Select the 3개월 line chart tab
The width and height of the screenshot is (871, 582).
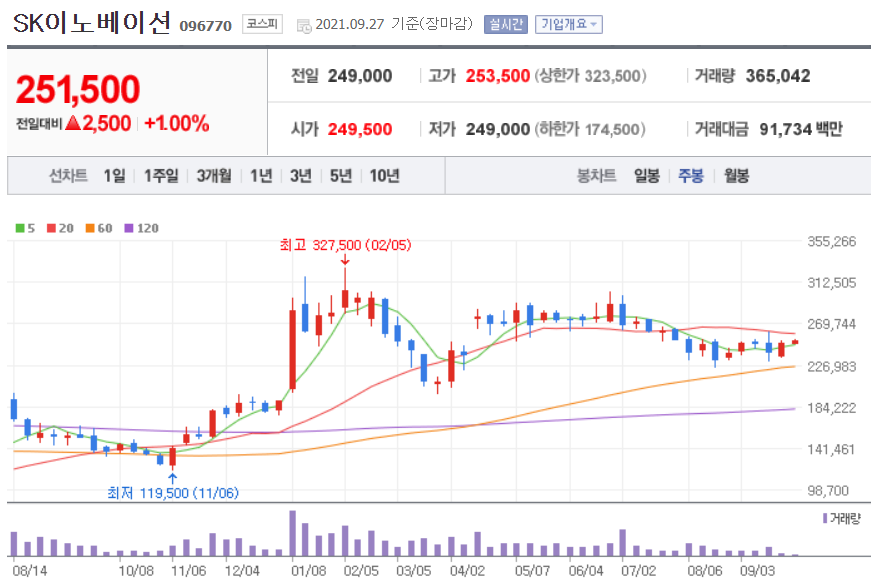coord(214,176)
